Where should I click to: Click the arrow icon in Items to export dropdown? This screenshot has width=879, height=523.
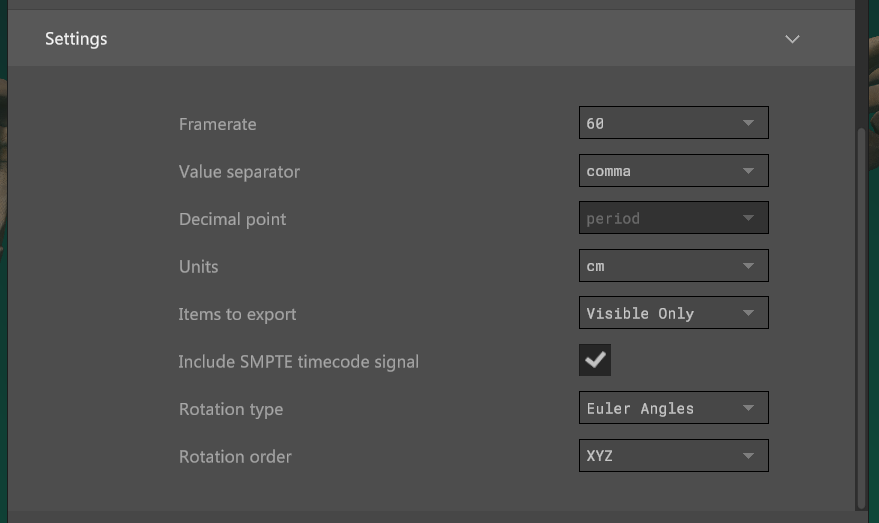748,313
